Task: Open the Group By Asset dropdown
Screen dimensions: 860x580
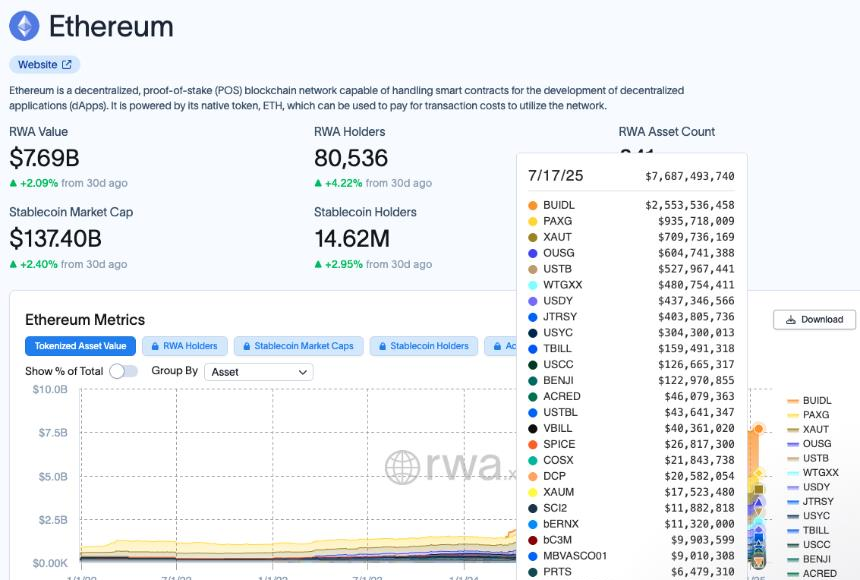Action: (x=258, y=372)
